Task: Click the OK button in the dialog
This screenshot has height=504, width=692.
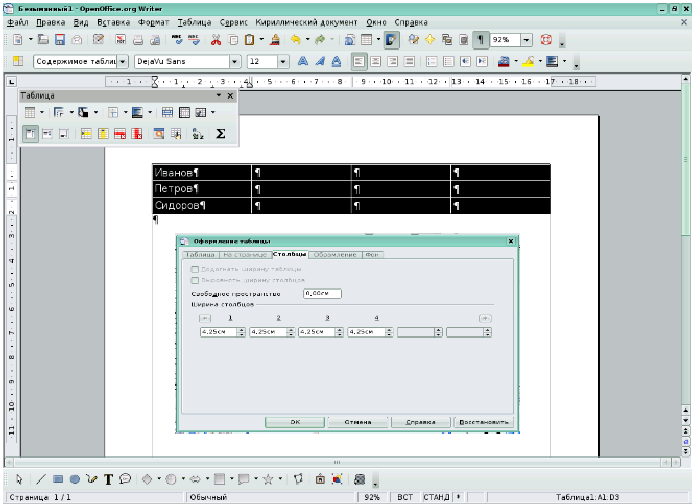Action: point(295,422)
